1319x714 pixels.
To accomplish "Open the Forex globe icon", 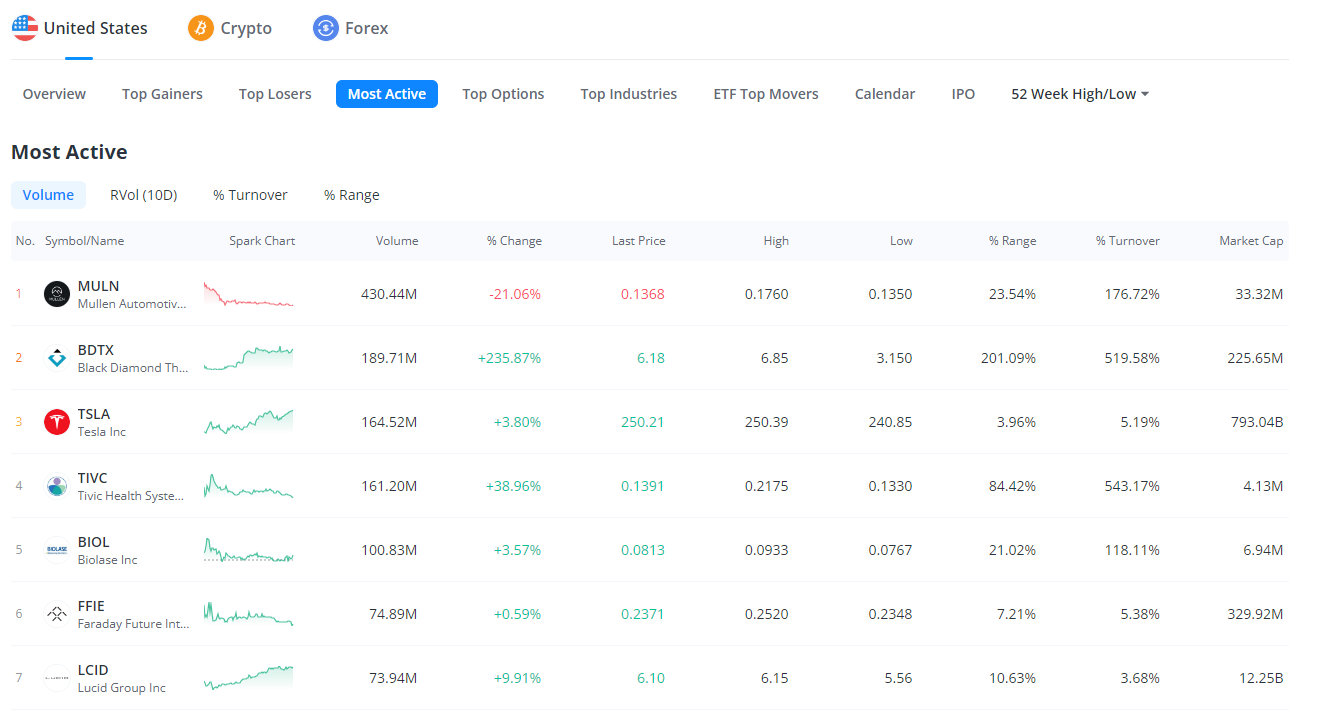I will pos(324,28).
